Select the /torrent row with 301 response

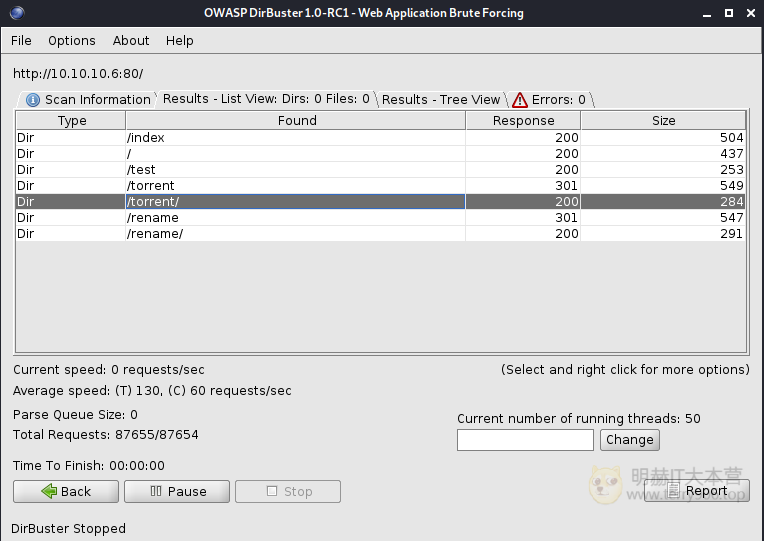point(381,186)
